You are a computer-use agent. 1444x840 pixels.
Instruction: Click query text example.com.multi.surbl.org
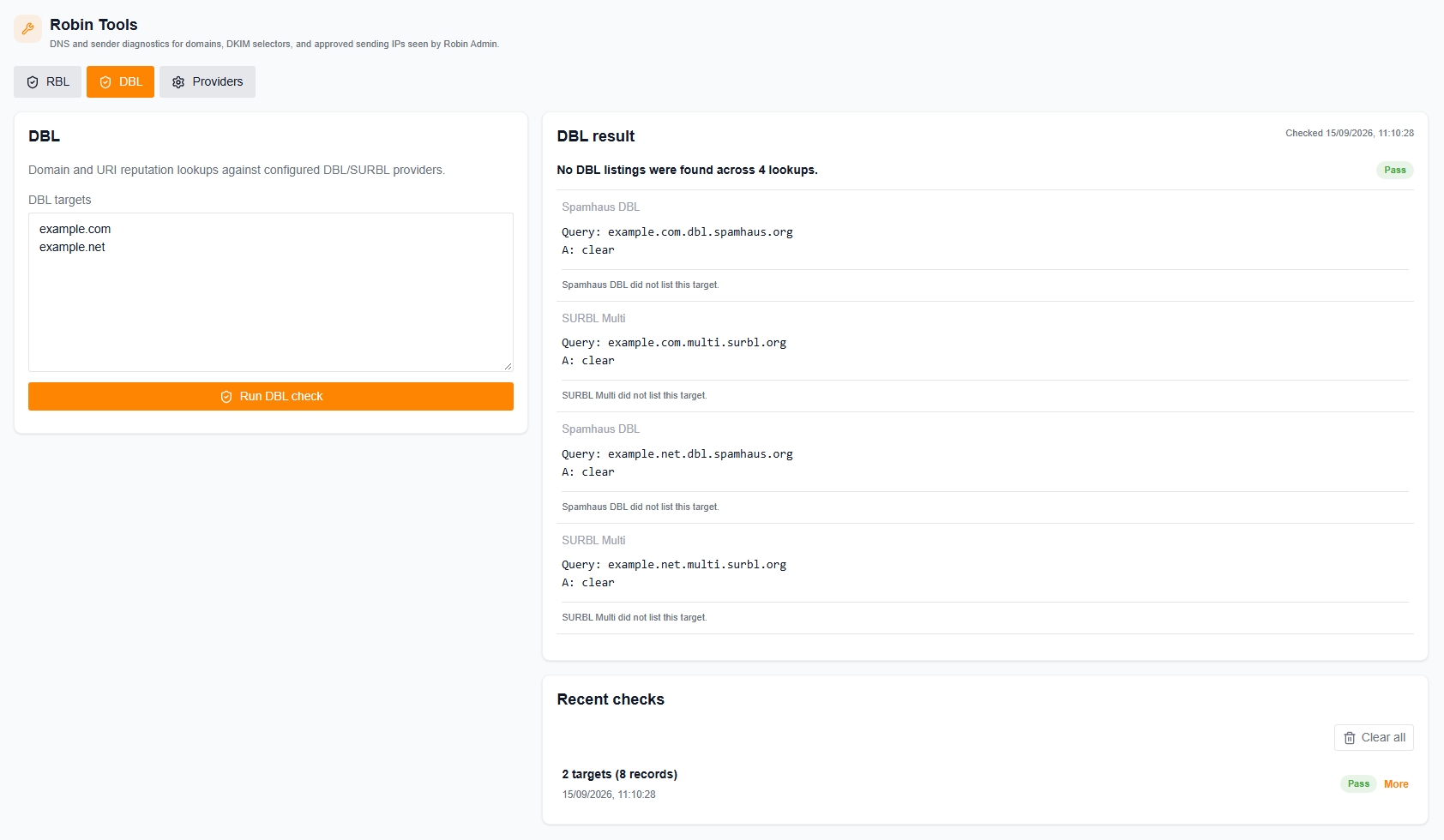(x=697, y=343)
